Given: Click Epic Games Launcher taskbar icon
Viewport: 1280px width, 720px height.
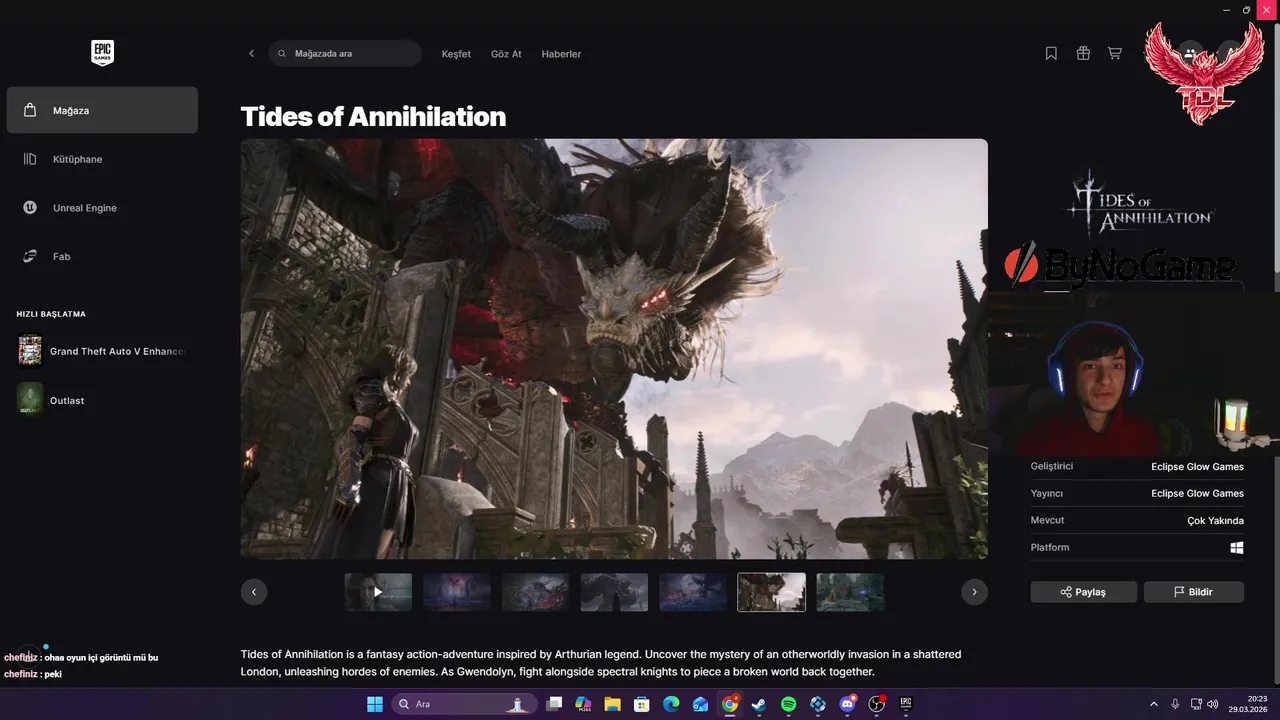Looking at the screenshot, I should tap(906, 704).
